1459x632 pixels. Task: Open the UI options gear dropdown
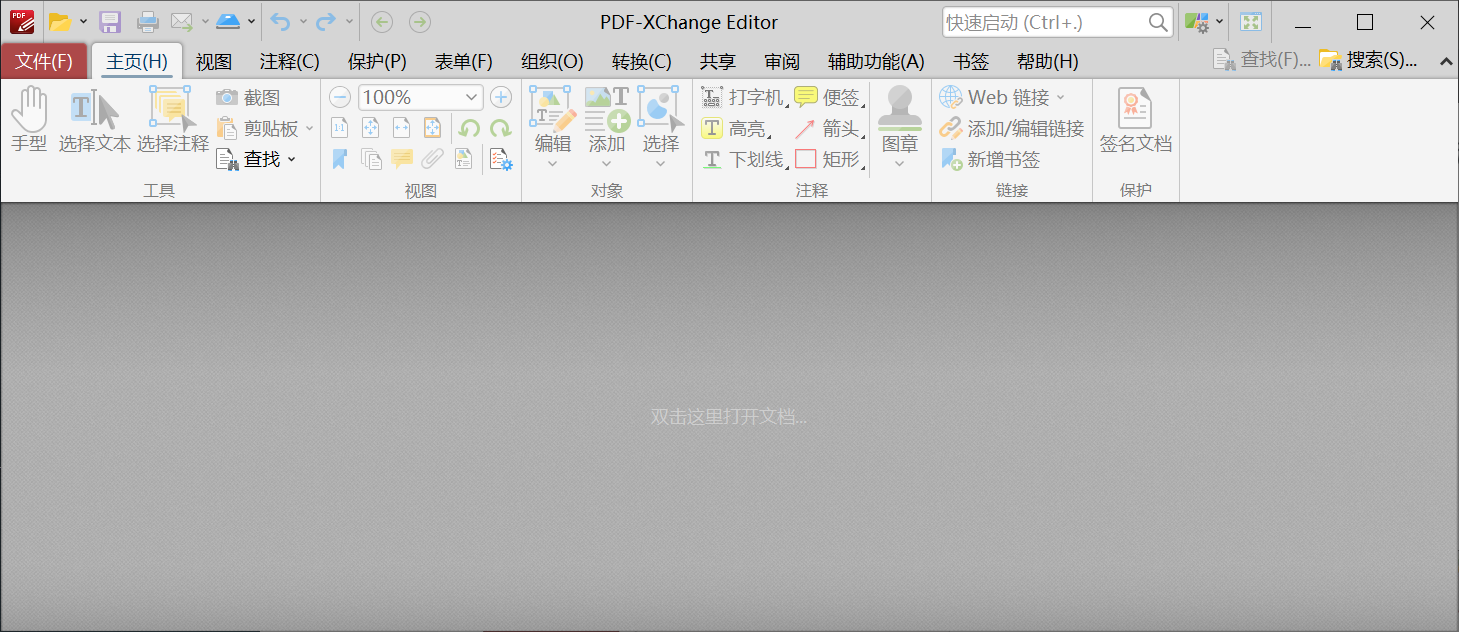pyautogui.click(x=1219, y=21)
